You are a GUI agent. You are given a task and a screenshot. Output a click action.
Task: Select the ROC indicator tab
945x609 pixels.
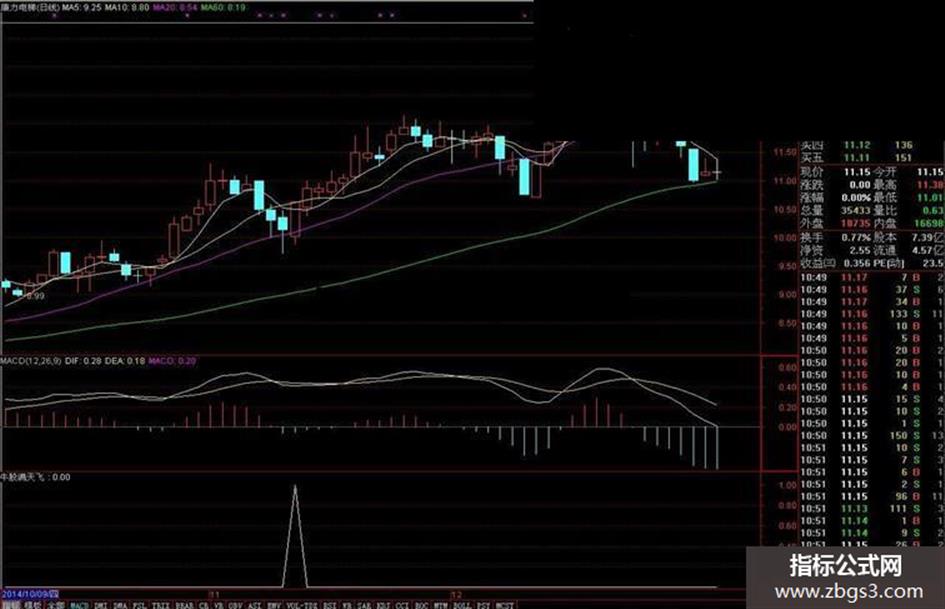421,605
